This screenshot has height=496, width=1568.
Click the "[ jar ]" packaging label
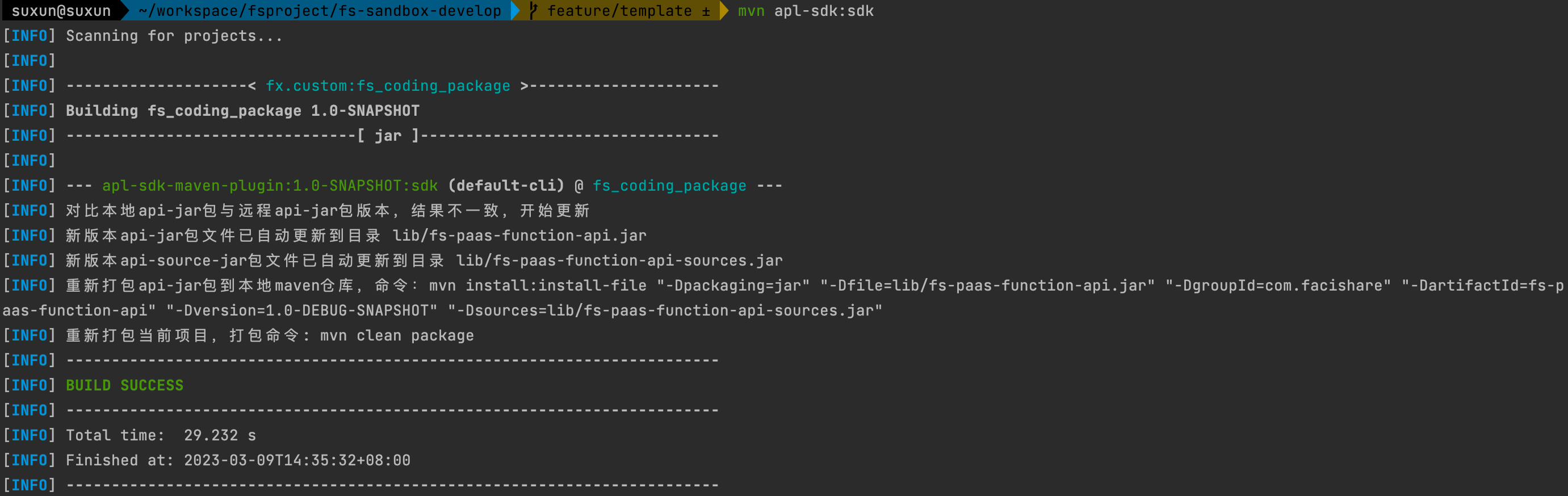(388, 136)
